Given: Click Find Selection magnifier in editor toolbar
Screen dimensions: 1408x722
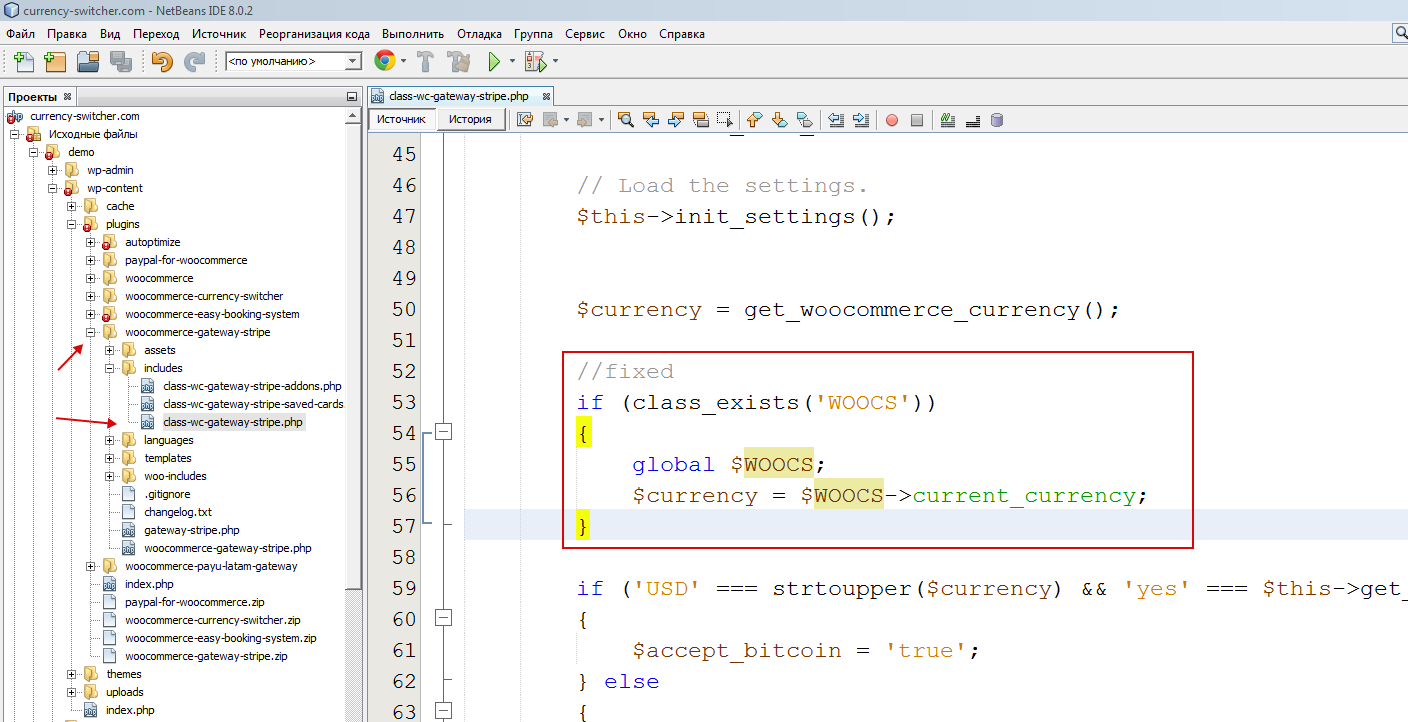Looking at the screenshot, I should 626,120.
